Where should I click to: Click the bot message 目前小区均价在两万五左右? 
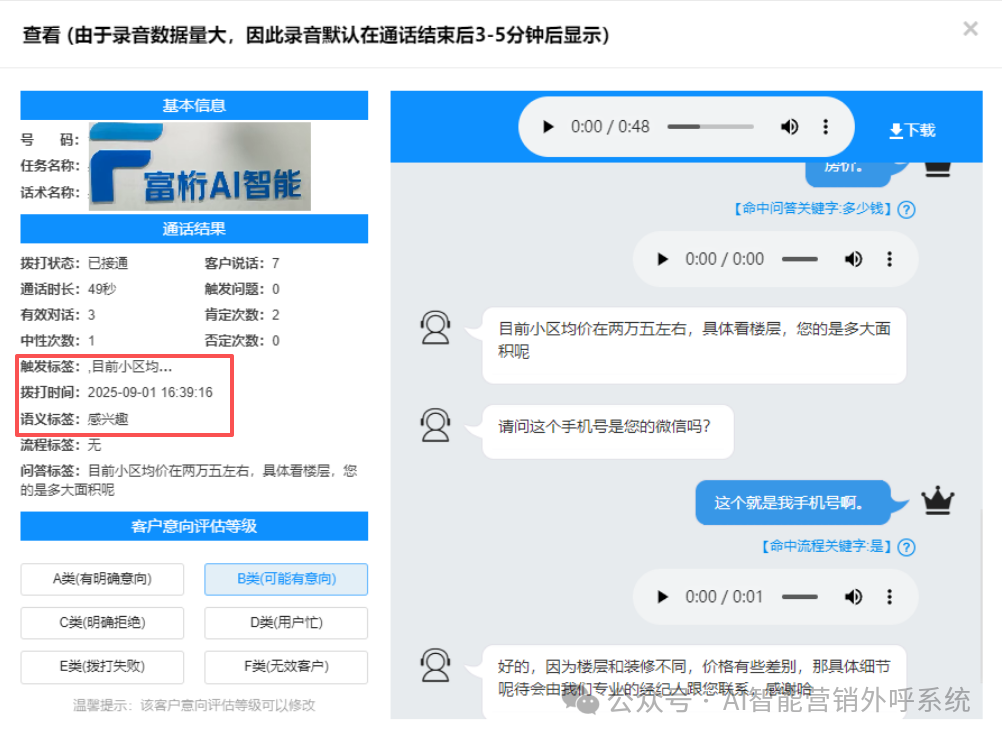click(694, 345)
